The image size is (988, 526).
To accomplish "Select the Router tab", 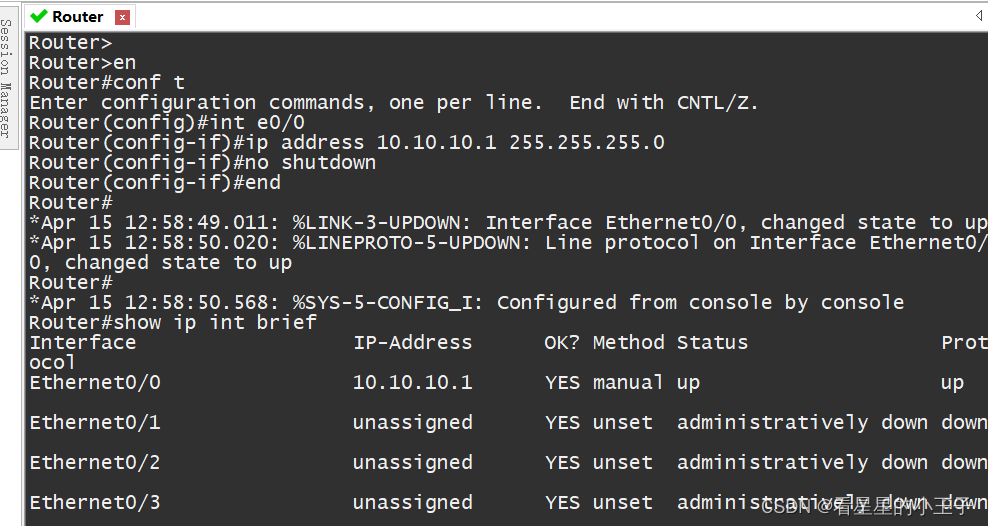I will coord(78,17).
